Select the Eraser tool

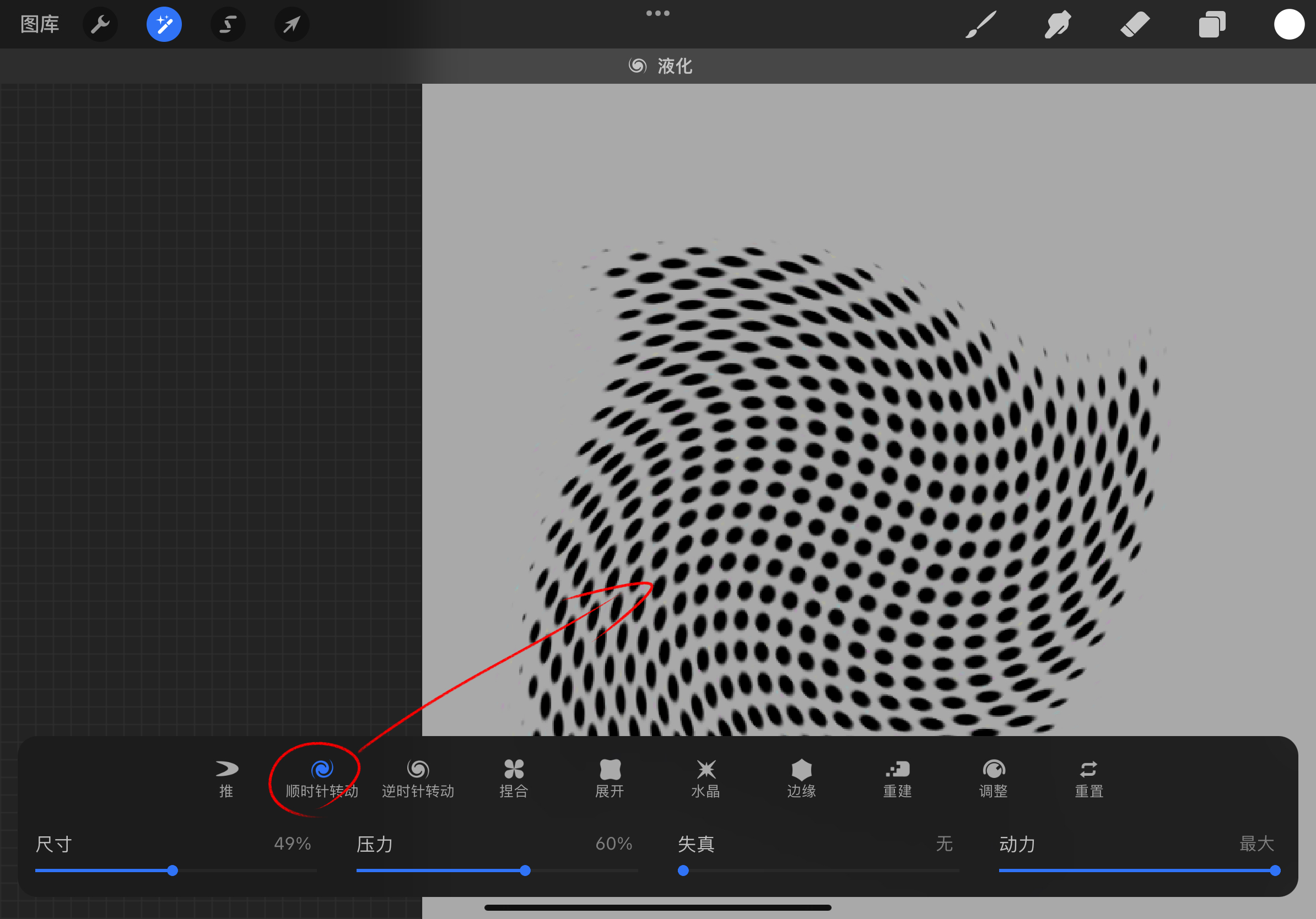click(1135, 25)
